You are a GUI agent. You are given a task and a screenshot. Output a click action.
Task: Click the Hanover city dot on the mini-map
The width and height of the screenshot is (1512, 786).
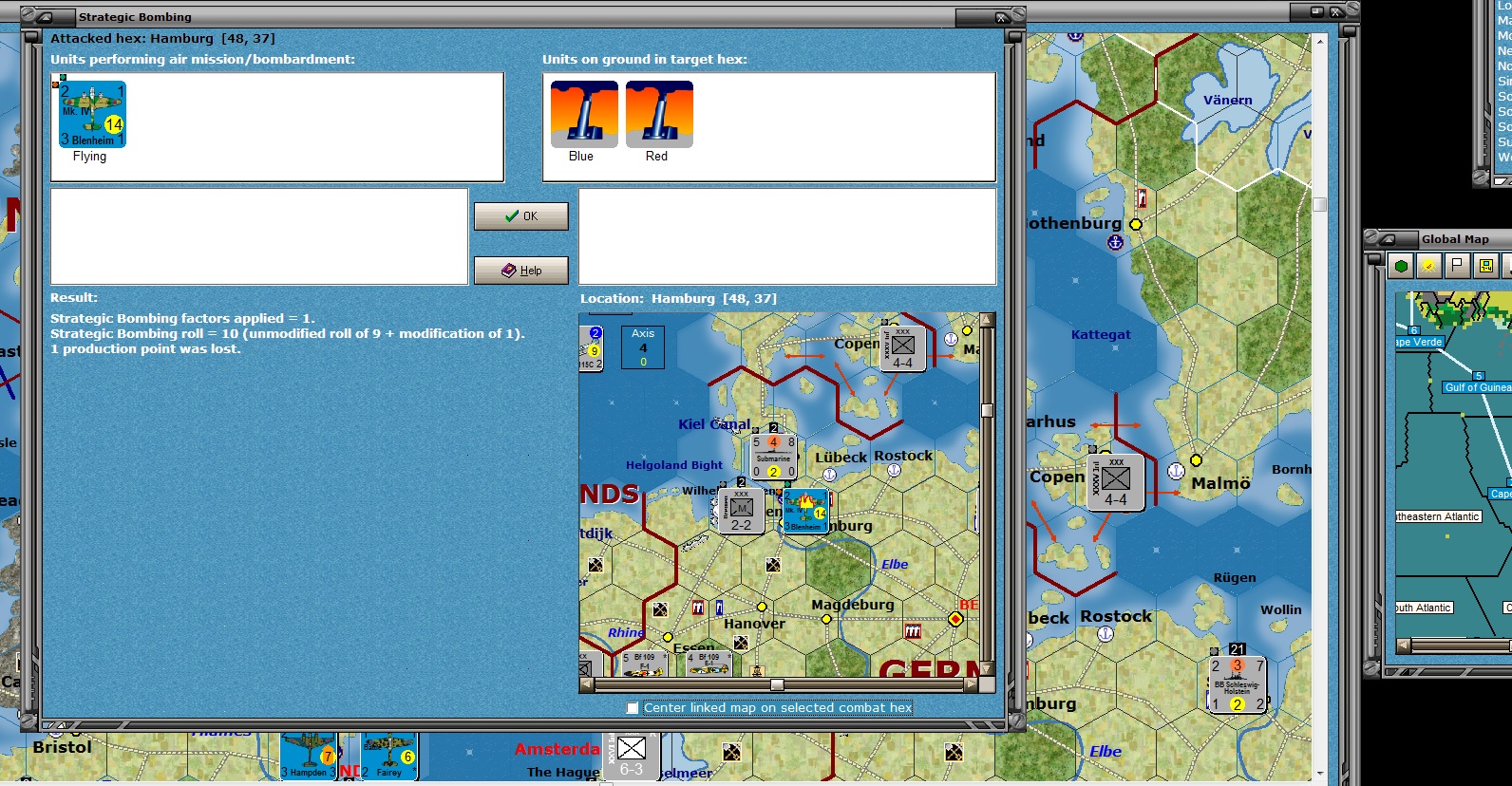coord(762,607)
